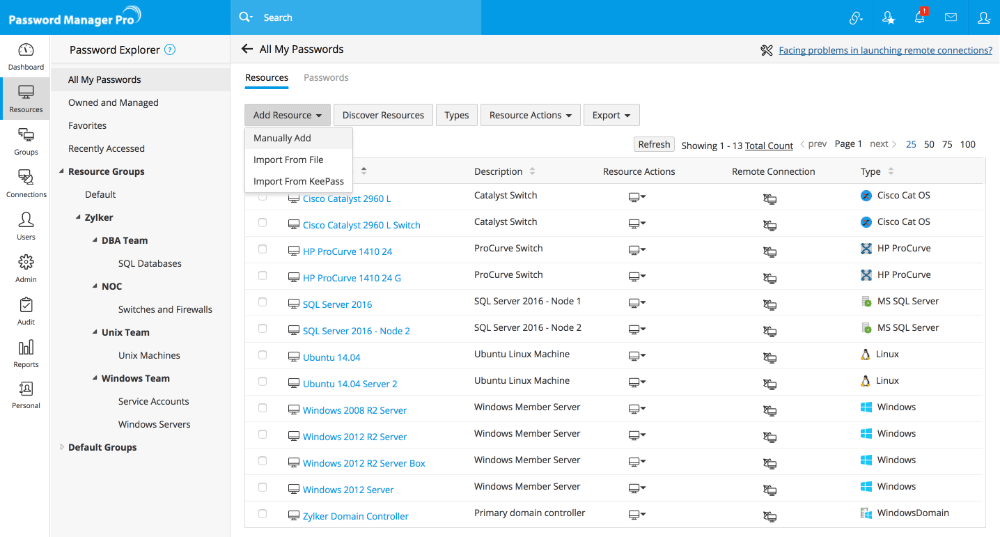The height and width of the screenshot is (537, 1000).
Task: Check the Windows 2008 R2 Server checkbox
Action: point(262,408)
